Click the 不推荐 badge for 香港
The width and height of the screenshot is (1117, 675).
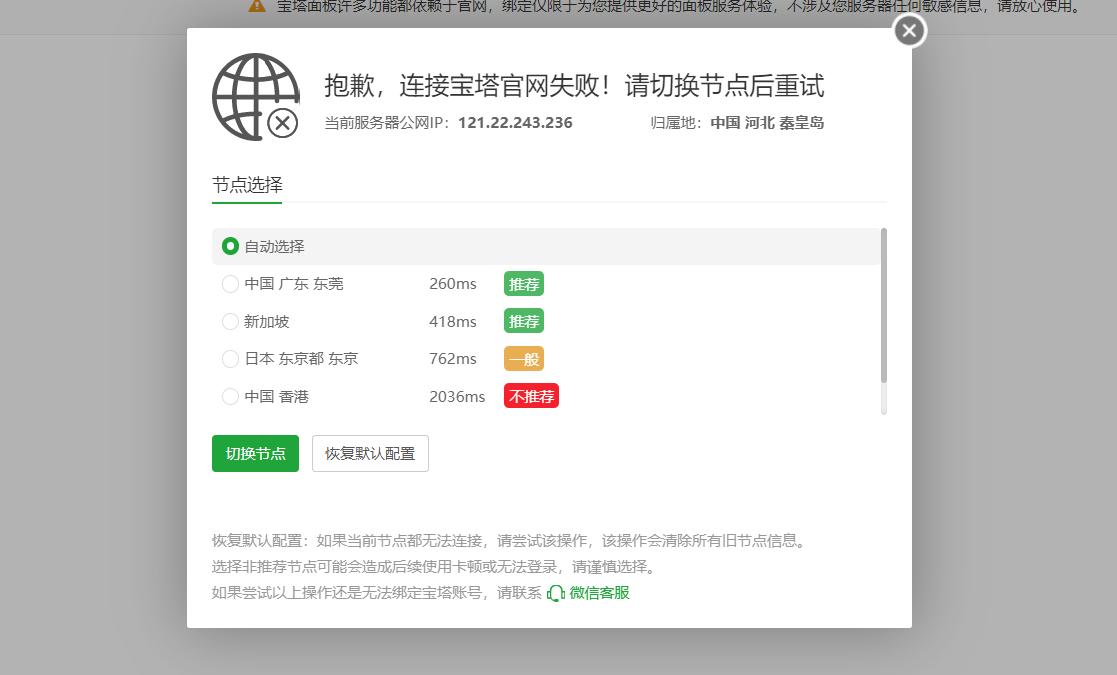tap(531, 396)
